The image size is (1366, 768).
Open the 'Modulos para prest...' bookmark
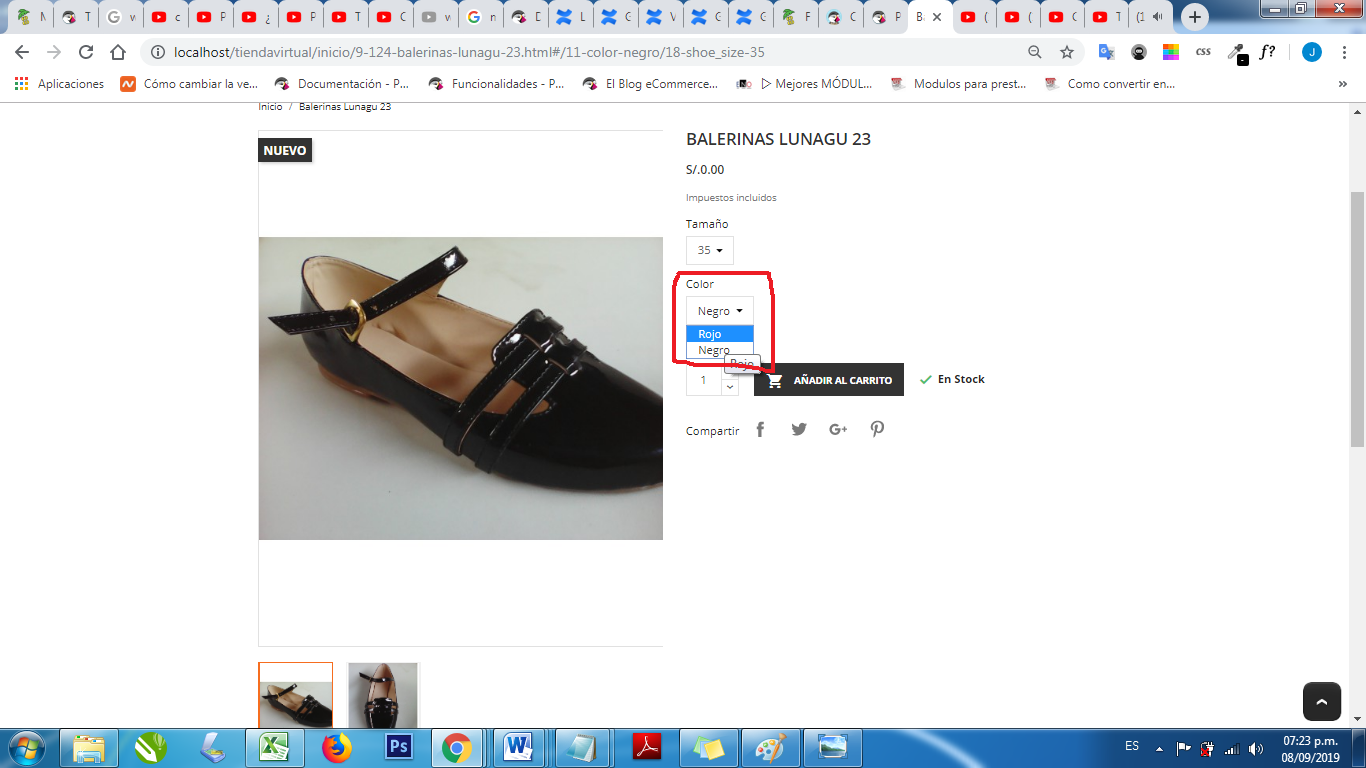point(958,84)
